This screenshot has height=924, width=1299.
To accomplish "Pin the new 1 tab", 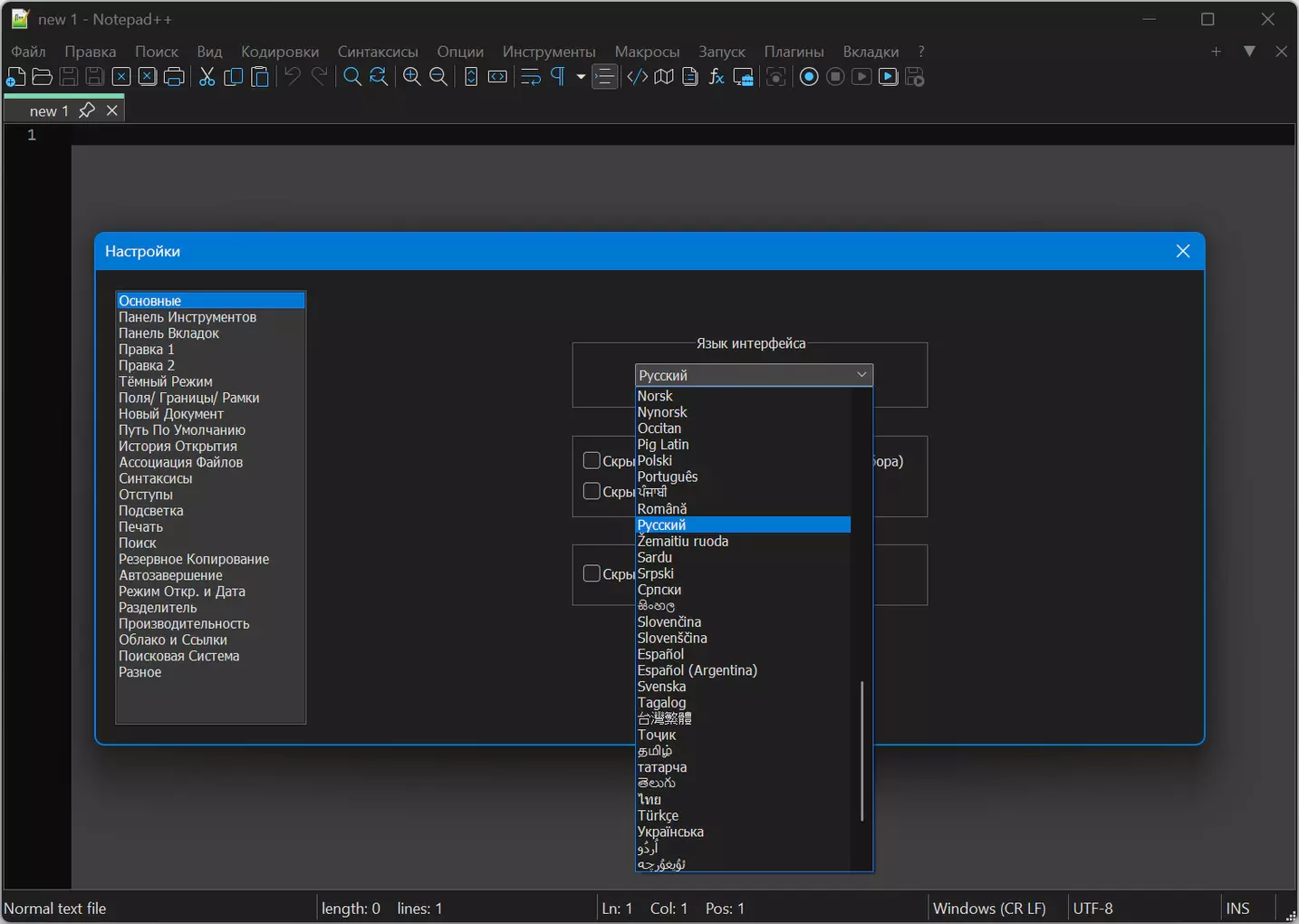I will [x=87, y=111].
